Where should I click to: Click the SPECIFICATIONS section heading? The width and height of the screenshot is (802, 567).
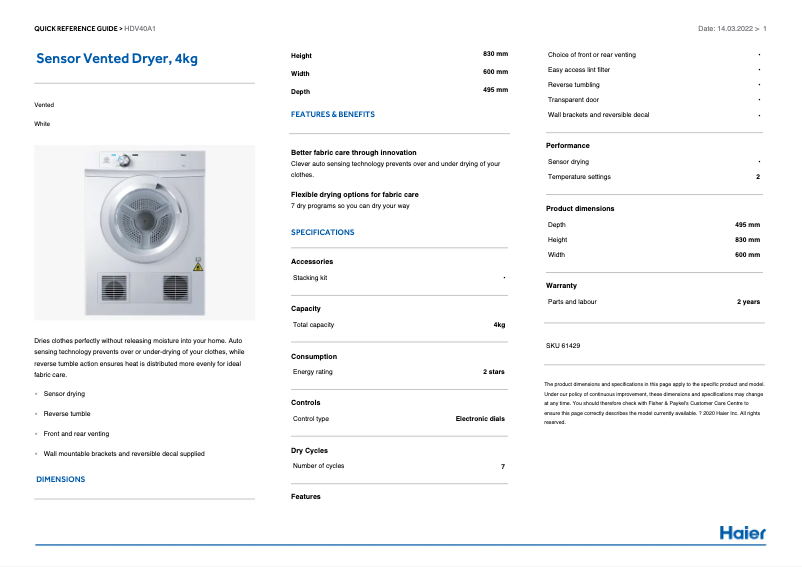click(322, 232)
